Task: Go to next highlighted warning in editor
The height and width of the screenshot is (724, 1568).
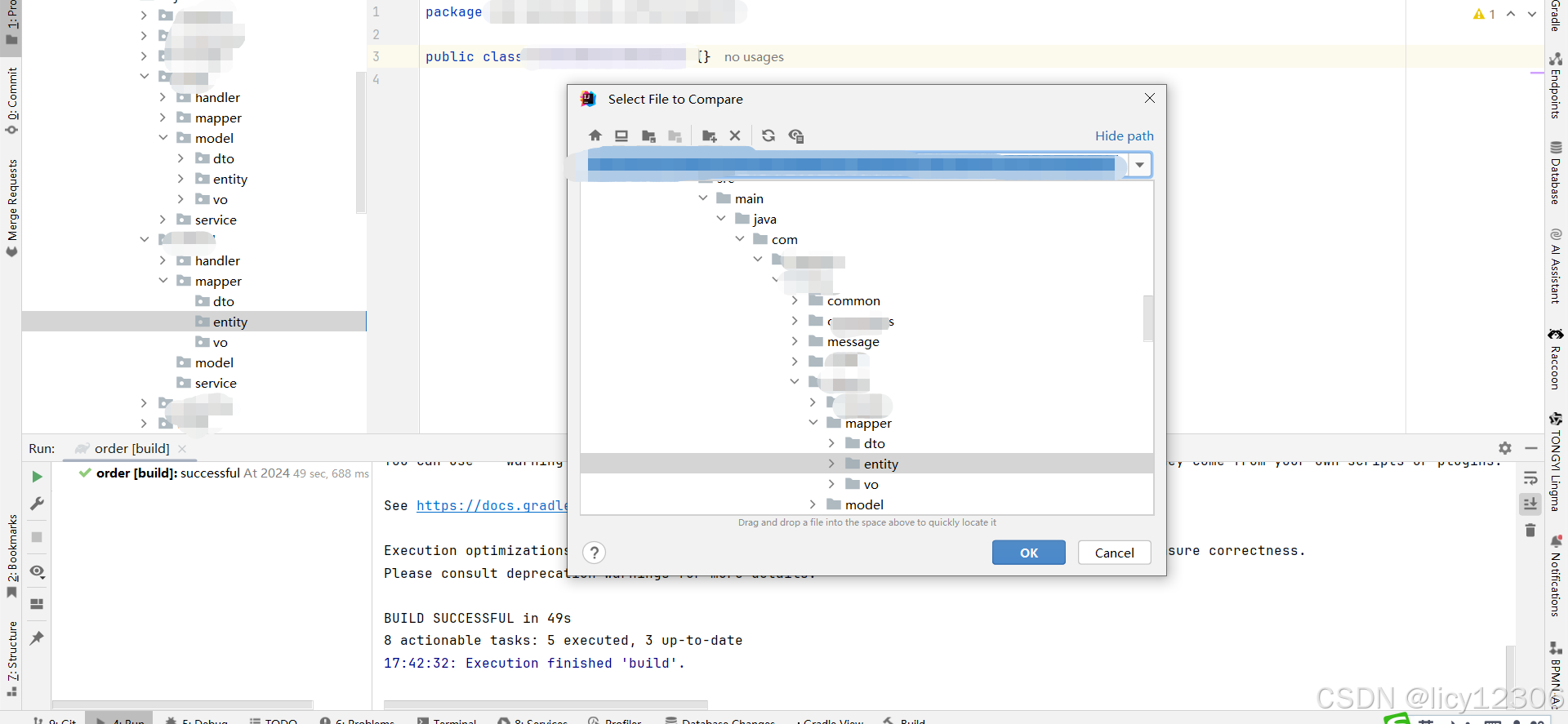Action: click(1532, 14)
